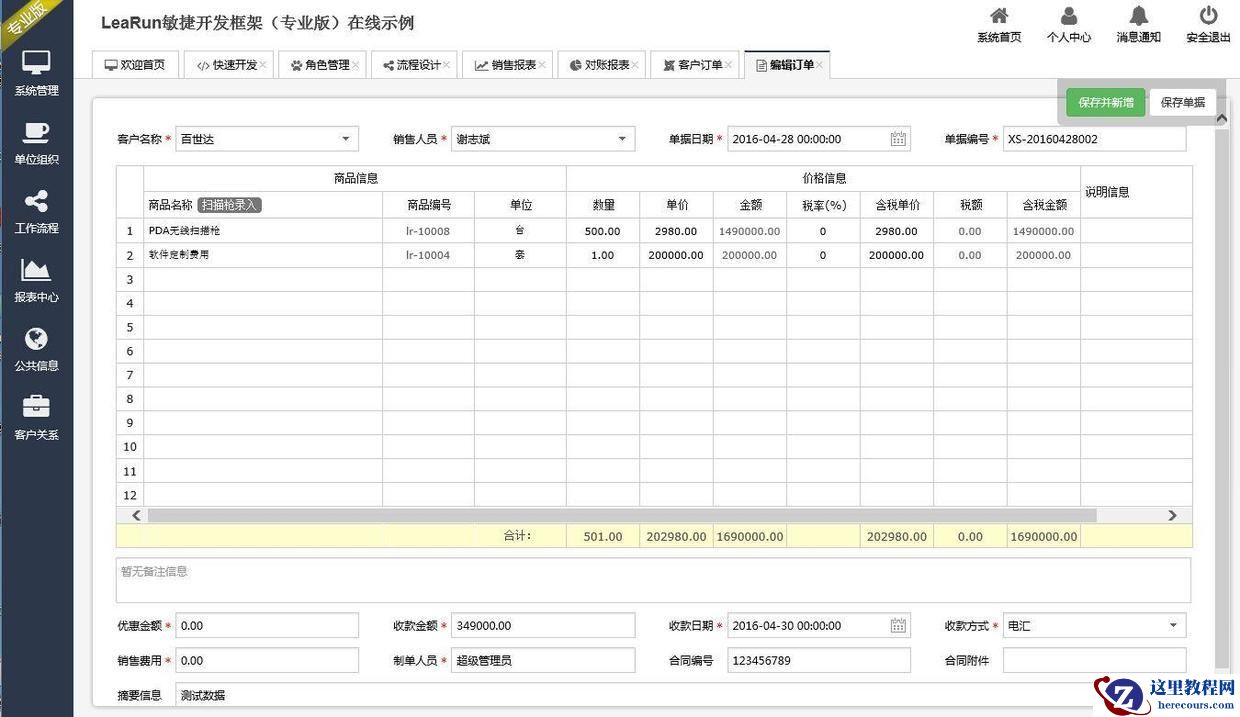Click the 保存单据 button
1240x717 pixels.
point(1182,102)
